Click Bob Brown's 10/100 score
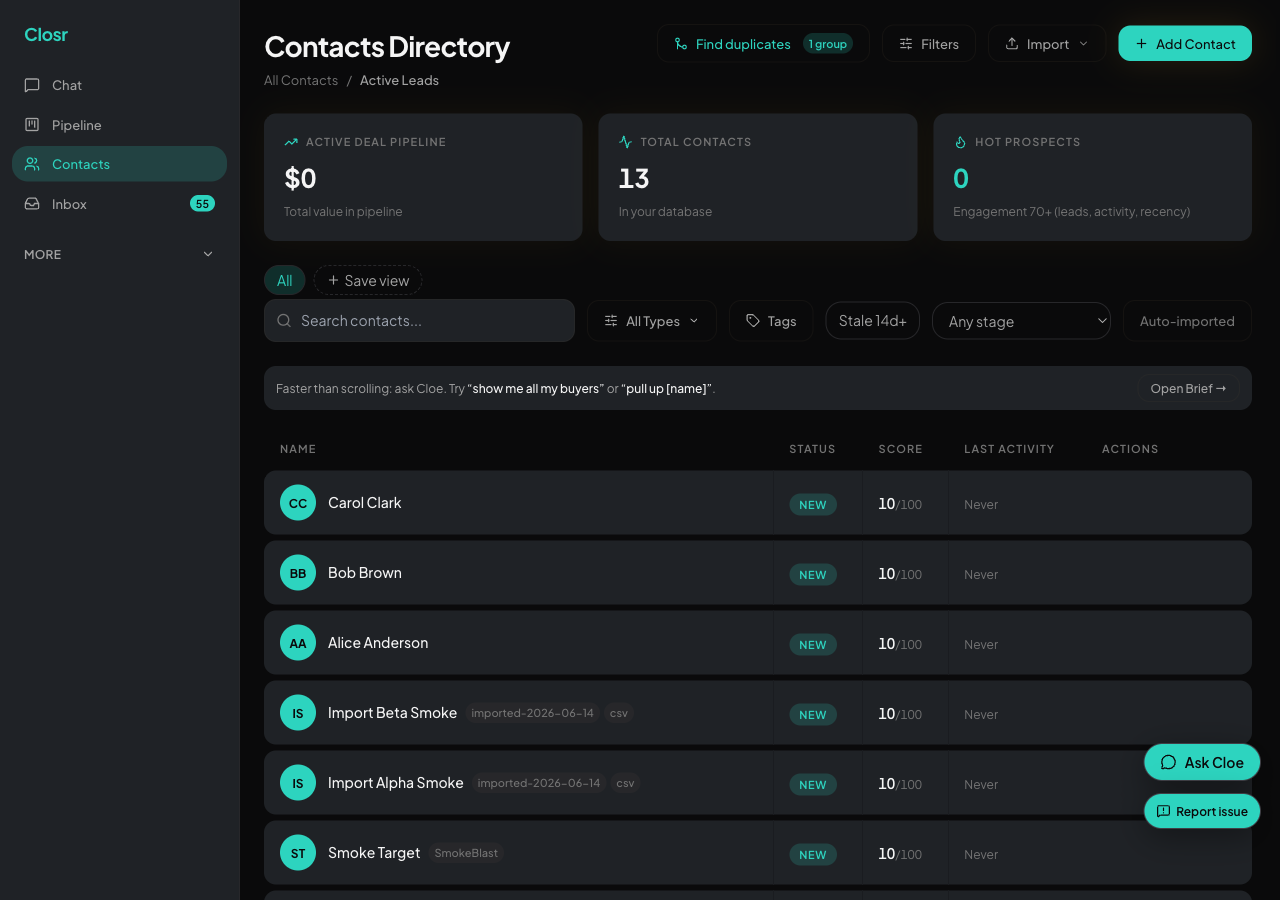This screenshot has width=1280, height=900. pyautogui.click(x=900, y=574)
